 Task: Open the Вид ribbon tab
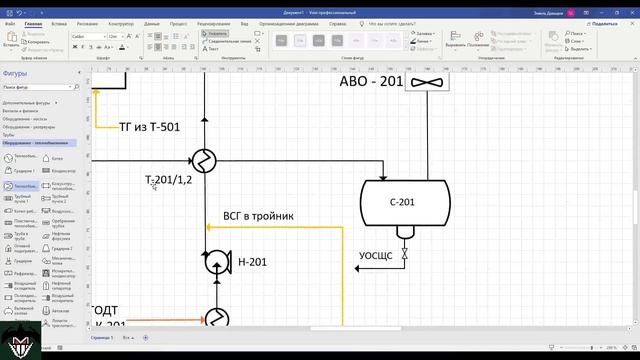click(244, 24)
